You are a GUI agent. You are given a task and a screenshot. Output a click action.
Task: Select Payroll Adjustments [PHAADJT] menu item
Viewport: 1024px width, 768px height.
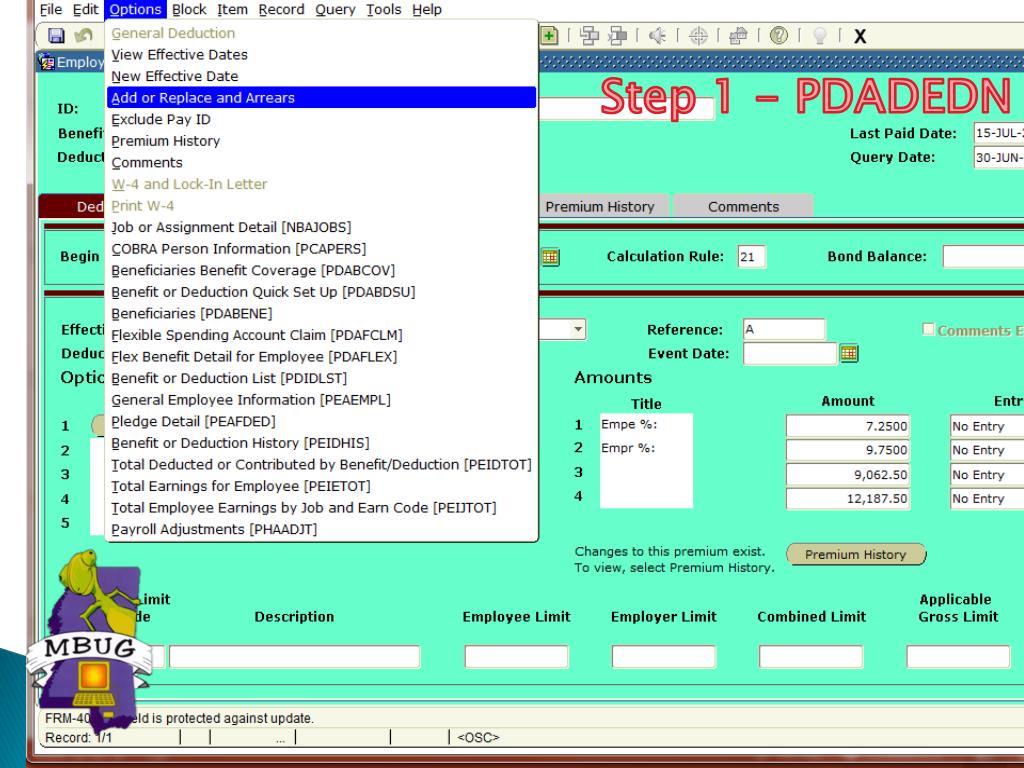(214, 529)
